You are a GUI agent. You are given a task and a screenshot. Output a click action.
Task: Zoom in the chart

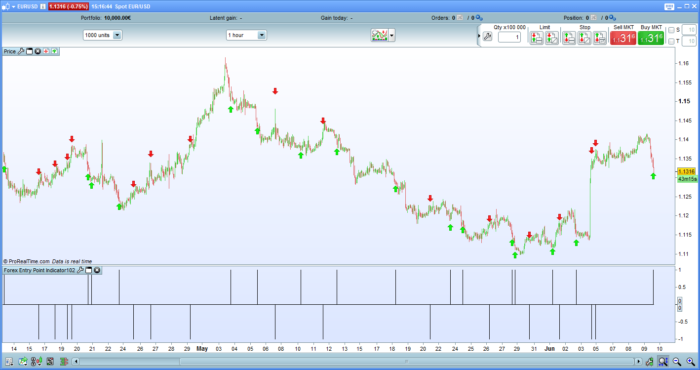[x=691, y=362]
